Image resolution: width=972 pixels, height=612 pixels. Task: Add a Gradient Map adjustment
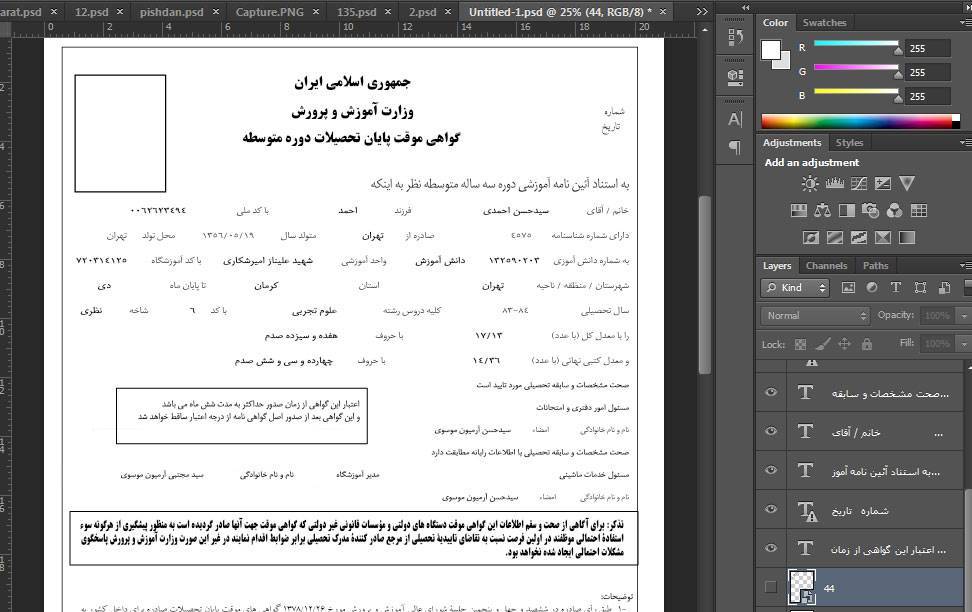point(907,237)
